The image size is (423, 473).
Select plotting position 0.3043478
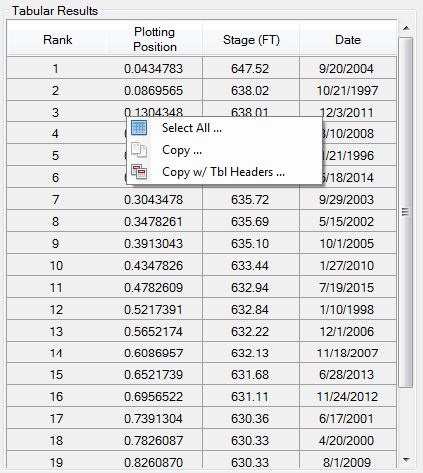(154, 199)
